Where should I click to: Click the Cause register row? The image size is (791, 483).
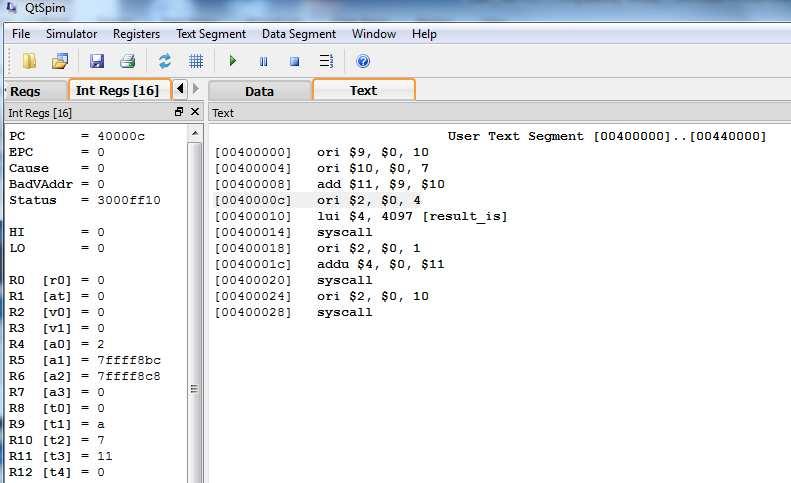[56, 168]
